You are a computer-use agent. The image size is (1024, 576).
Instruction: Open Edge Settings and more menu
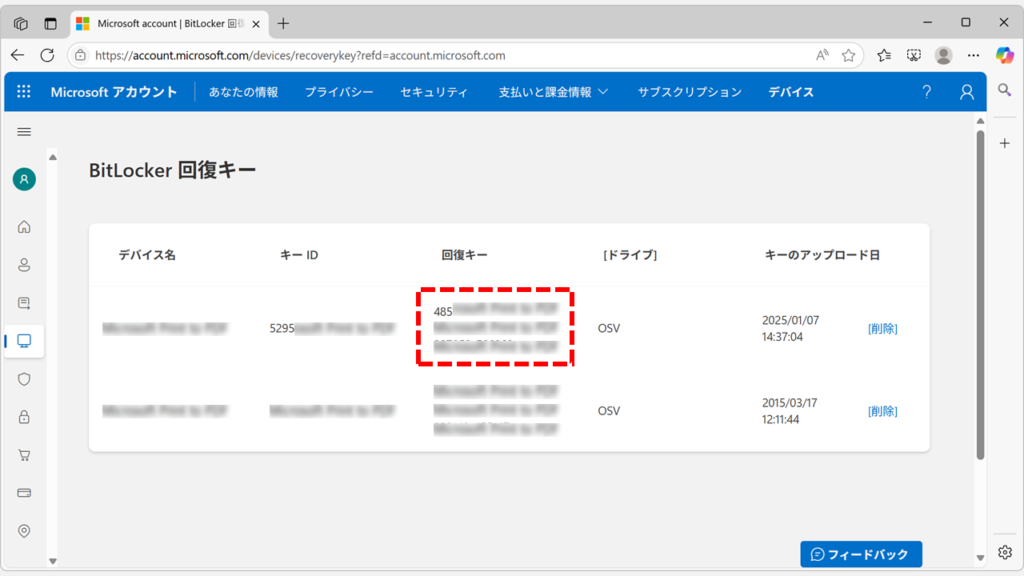tap(973, 56)
